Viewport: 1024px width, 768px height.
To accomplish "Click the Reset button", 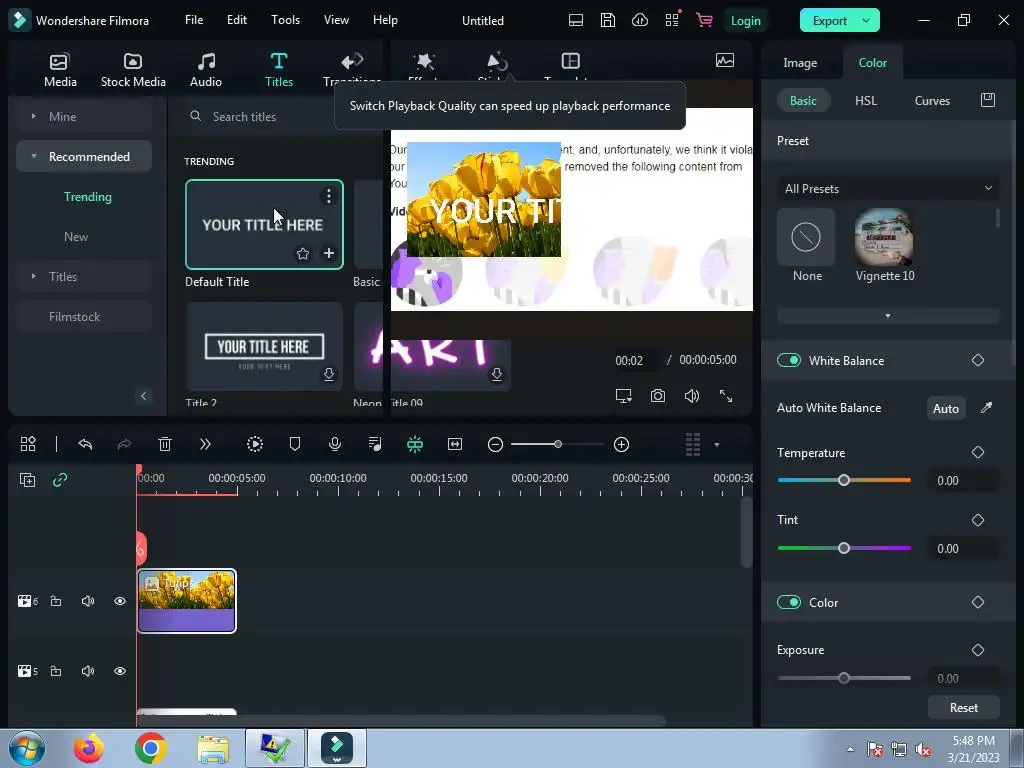I will tap(963, 707).
